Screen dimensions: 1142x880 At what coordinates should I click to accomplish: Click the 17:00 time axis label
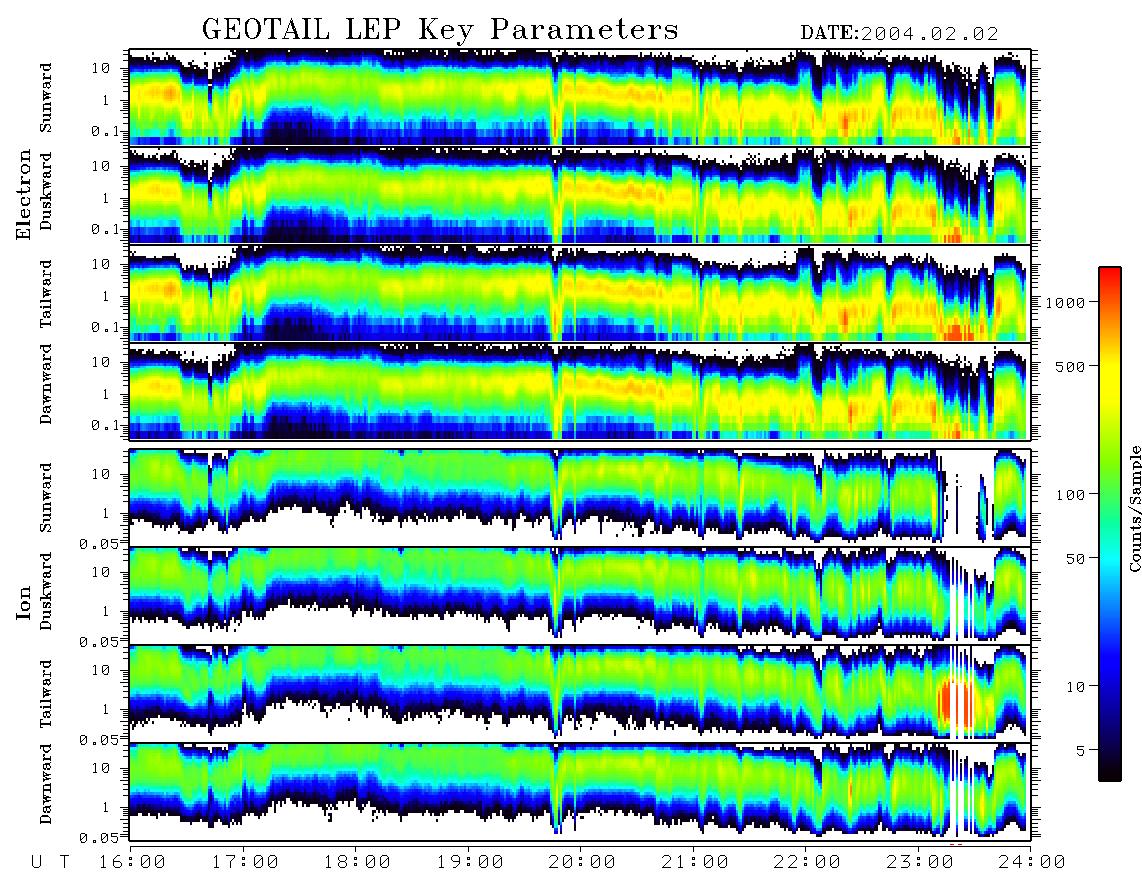pyautogui.click(x=243, y=863)
